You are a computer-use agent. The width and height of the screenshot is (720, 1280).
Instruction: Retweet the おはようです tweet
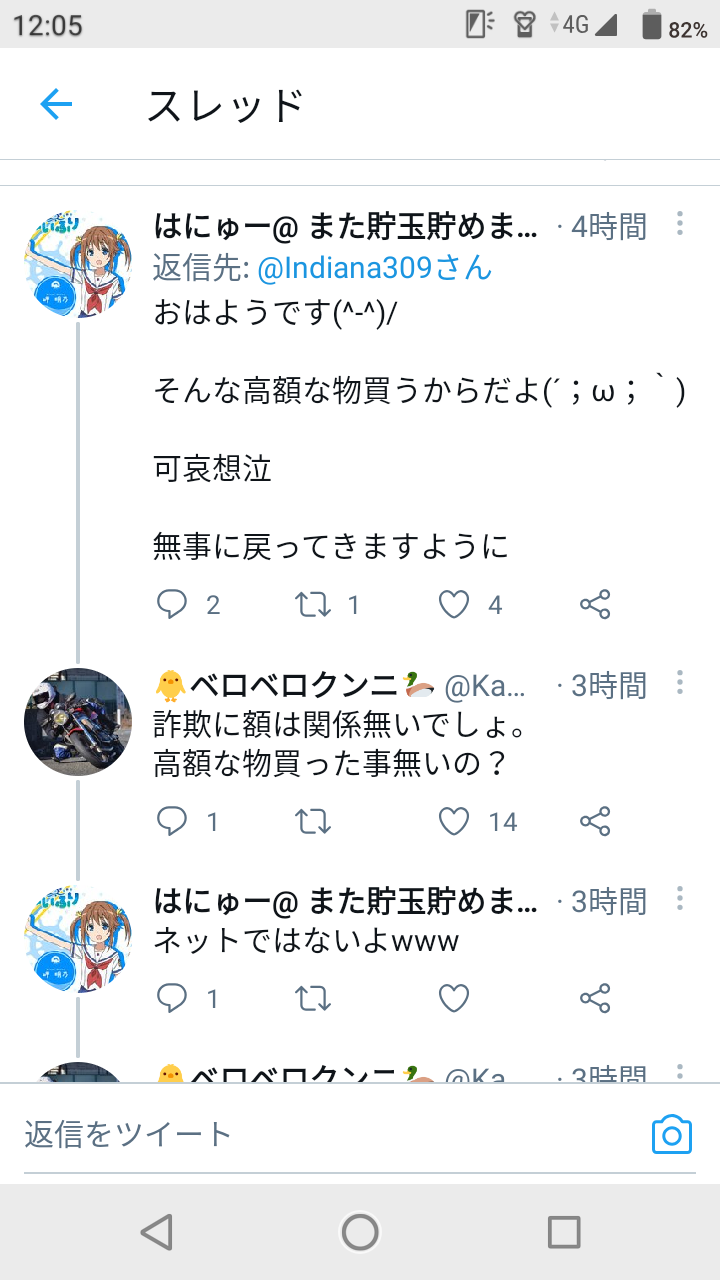coord(313,604)
